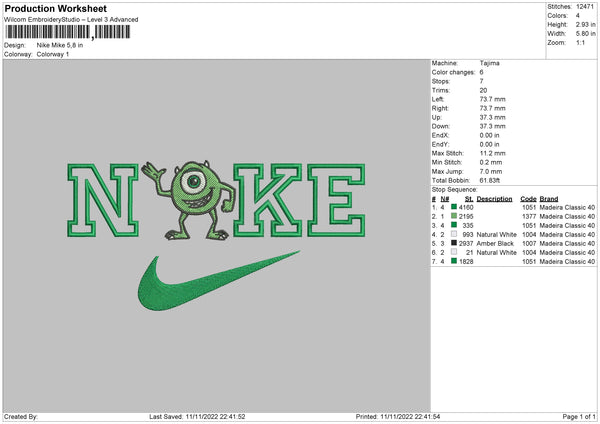Click stitch count 1828 in row 7

tap(466, 261)
